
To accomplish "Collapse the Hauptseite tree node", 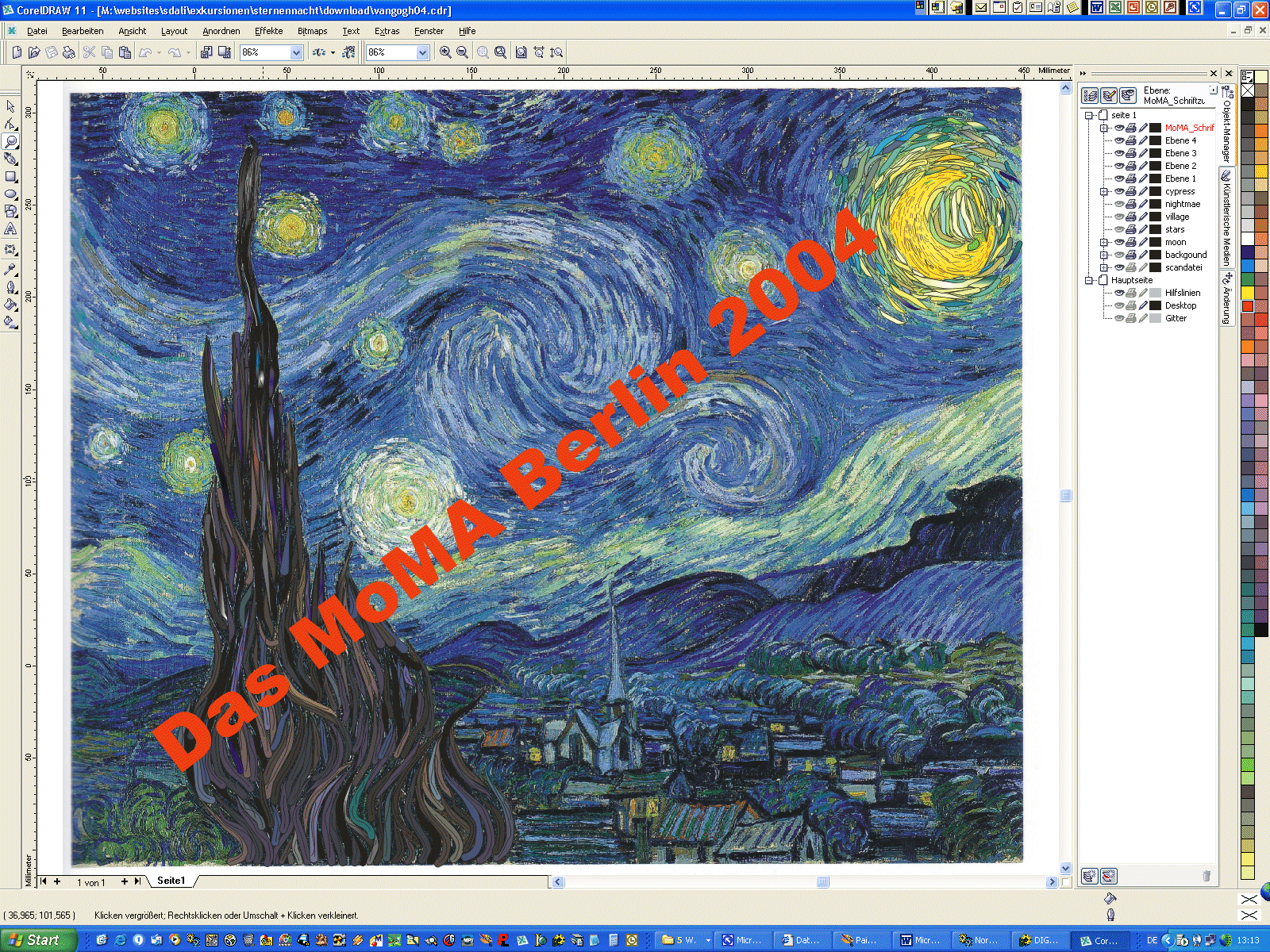I will tap(1090, 280).
